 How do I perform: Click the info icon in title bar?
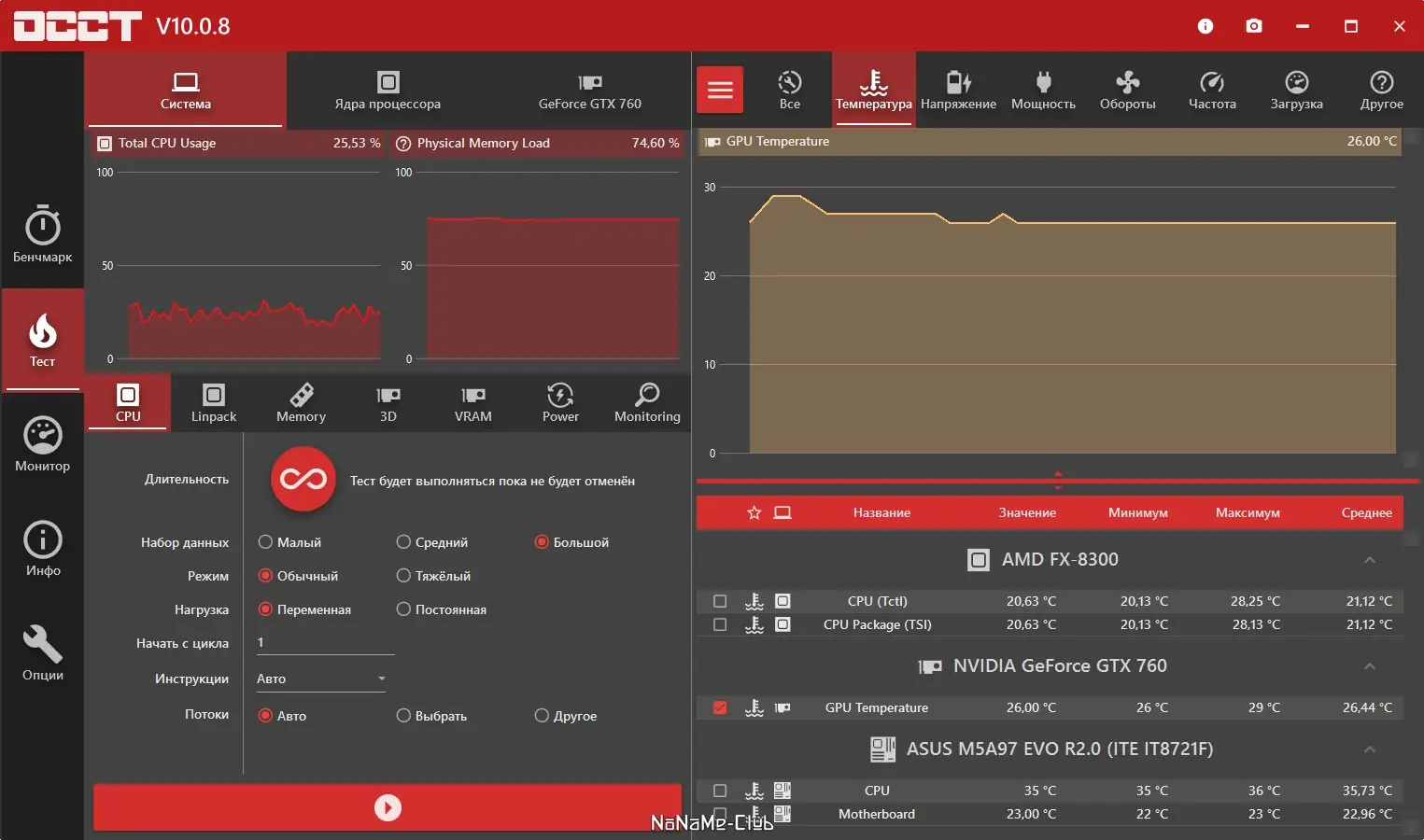1205,26
